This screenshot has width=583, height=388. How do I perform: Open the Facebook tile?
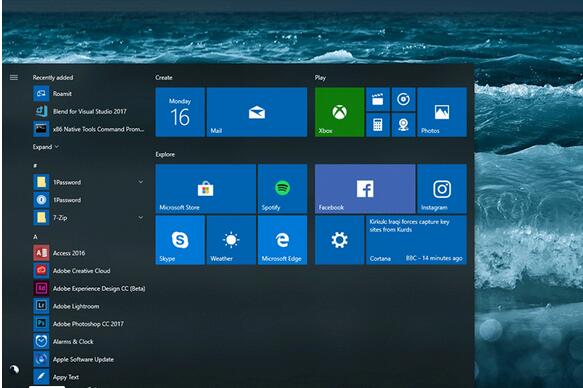click(365, 189)
